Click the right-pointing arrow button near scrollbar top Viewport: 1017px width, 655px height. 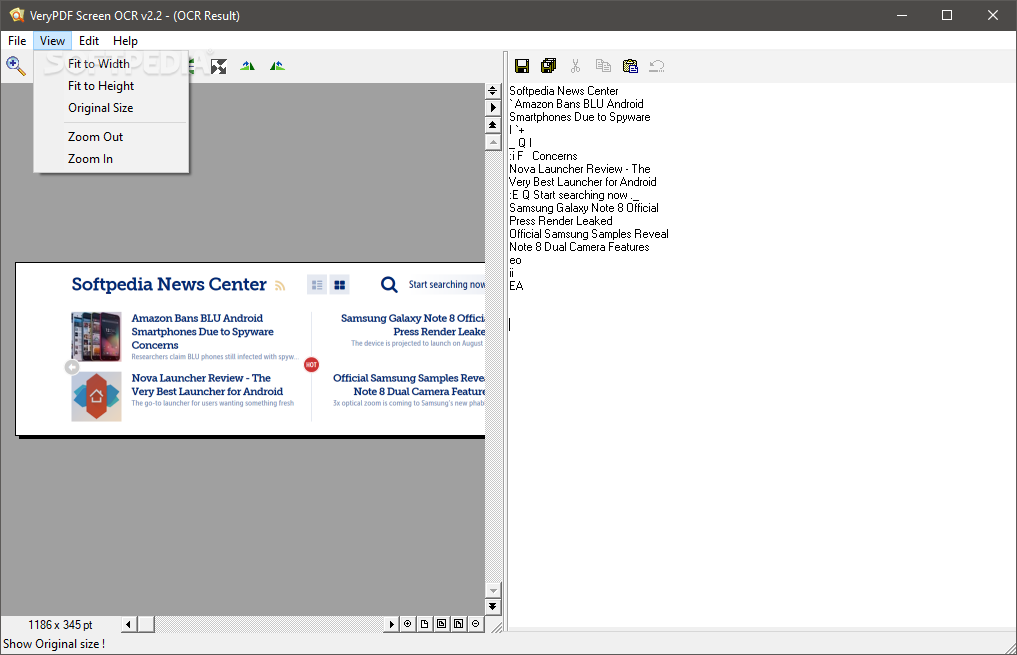[492, 108]
